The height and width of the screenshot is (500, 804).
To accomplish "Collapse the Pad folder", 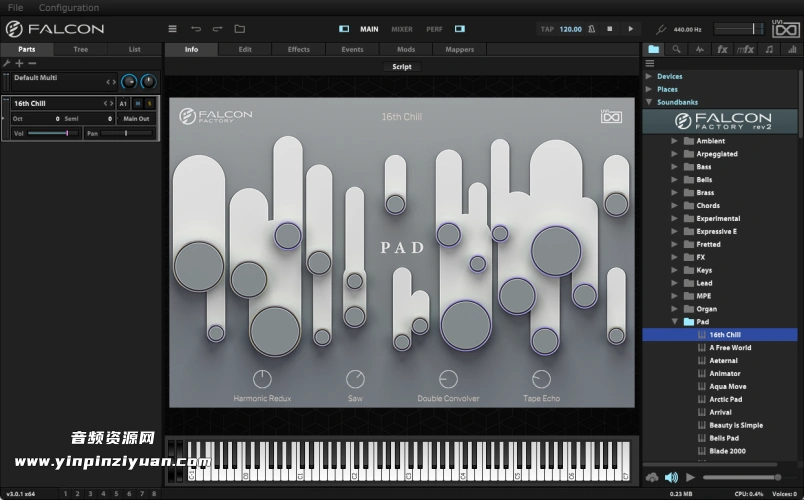I will pos(674,322).
